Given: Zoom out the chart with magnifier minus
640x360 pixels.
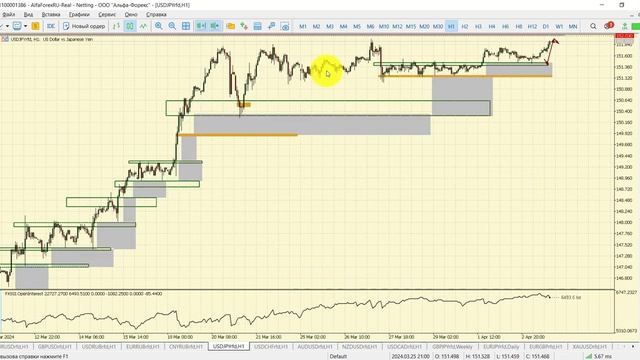Looking at the screenshot, I should coord(172,26).
